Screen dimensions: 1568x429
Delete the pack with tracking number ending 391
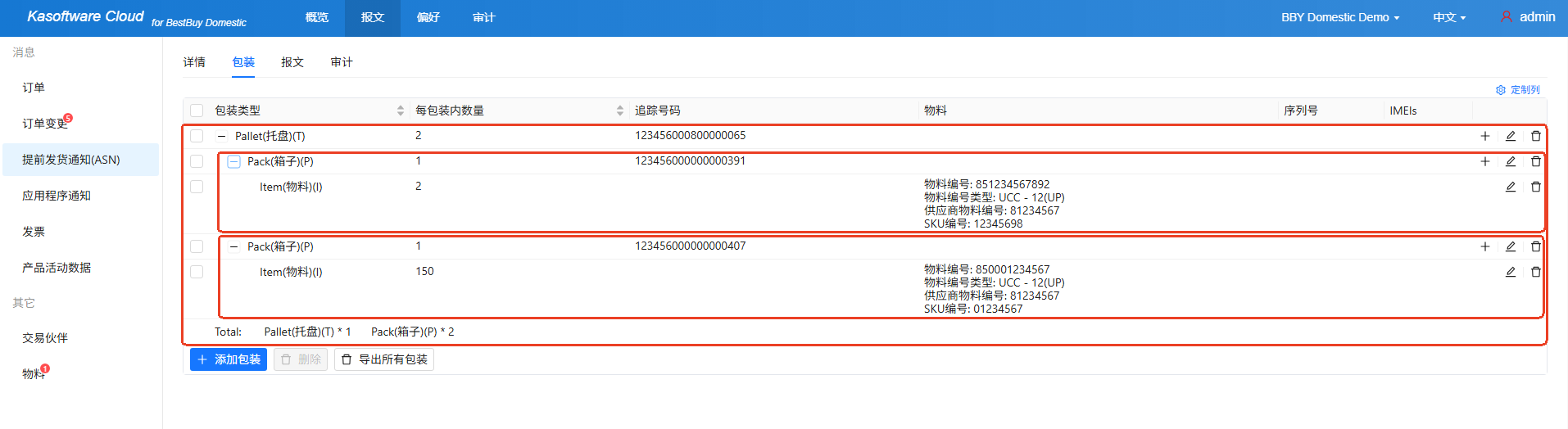(1536, 161)
